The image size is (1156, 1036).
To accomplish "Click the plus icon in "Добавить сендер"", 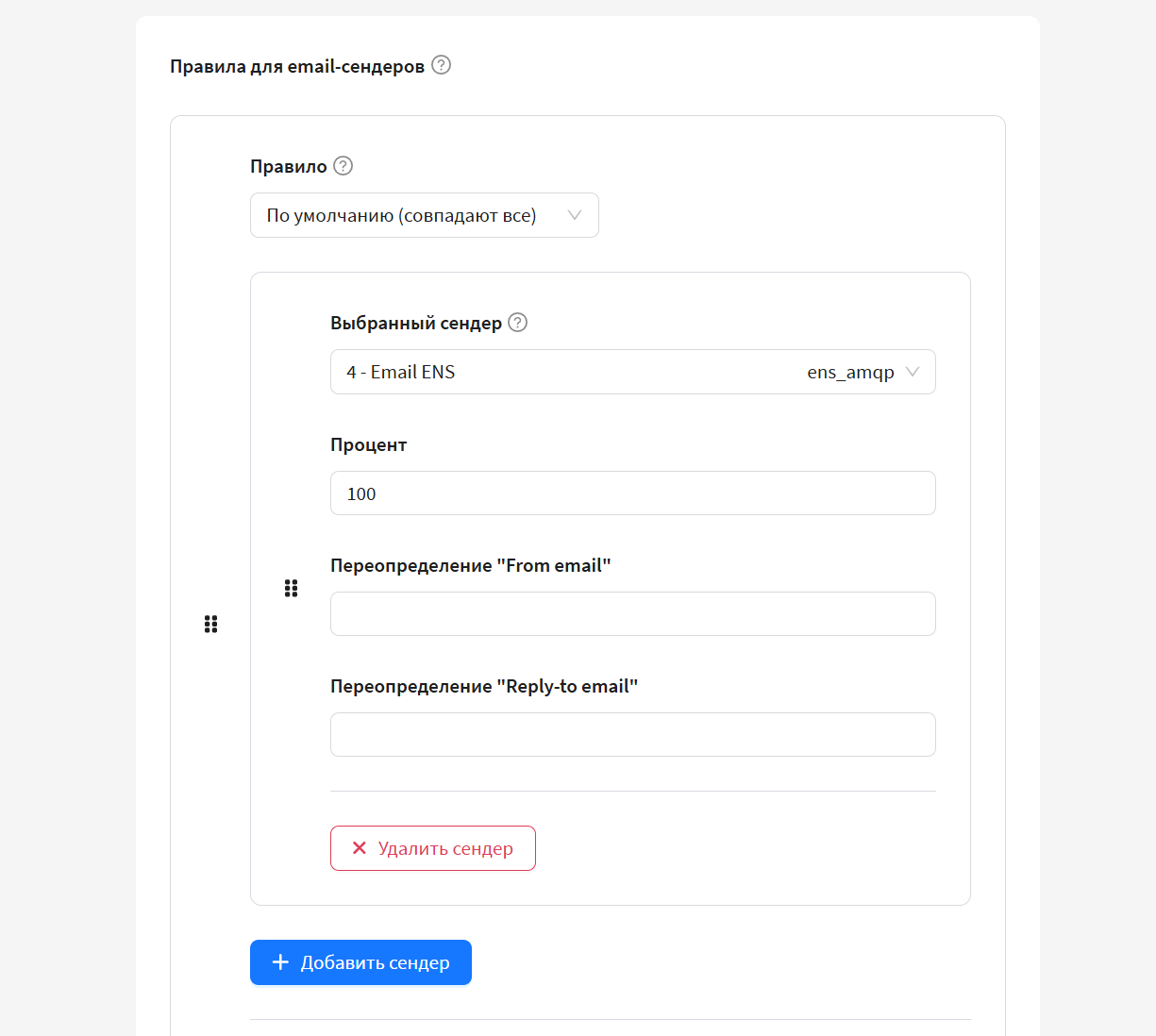I will 280,962.
